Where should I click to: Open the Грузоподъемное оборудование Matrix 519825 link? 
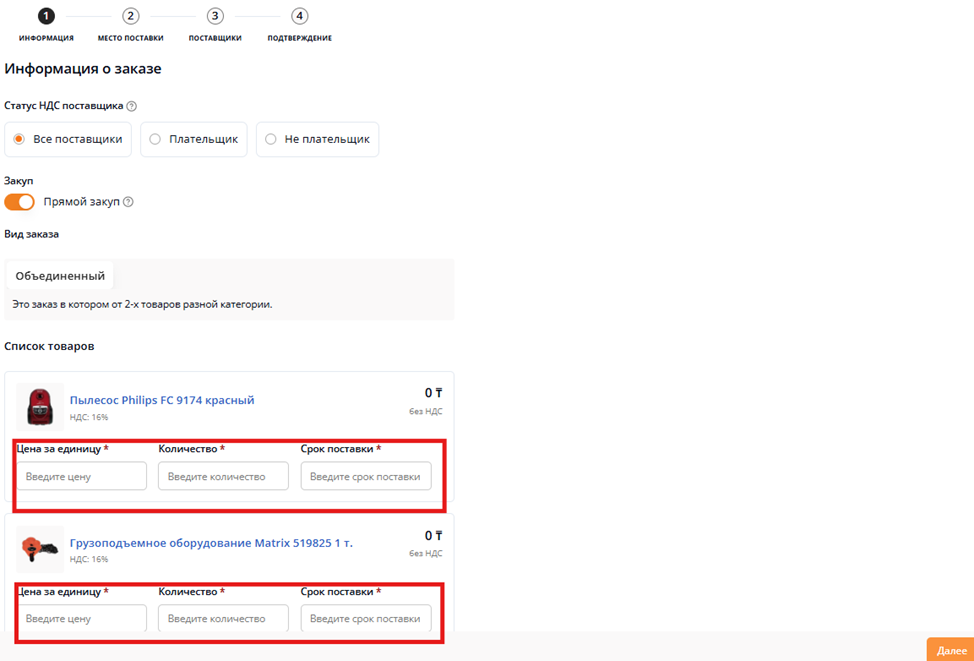click(x=211, y=543)
